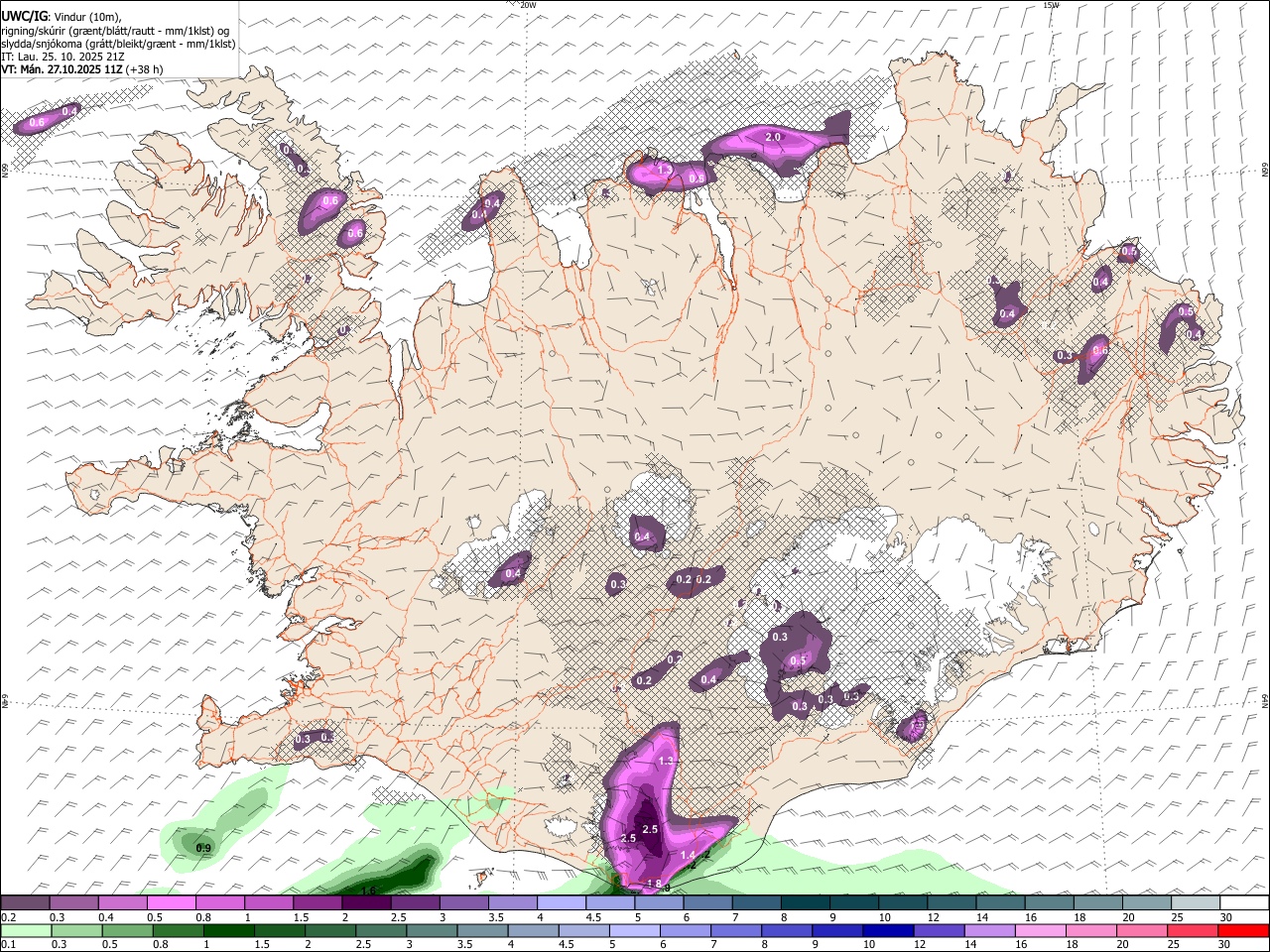The height and width of the screenshot is (952, 1270).
Task: Click the dark teal 8 snow legend swatch
Action: pyautogui.click(x=804, y=902)
